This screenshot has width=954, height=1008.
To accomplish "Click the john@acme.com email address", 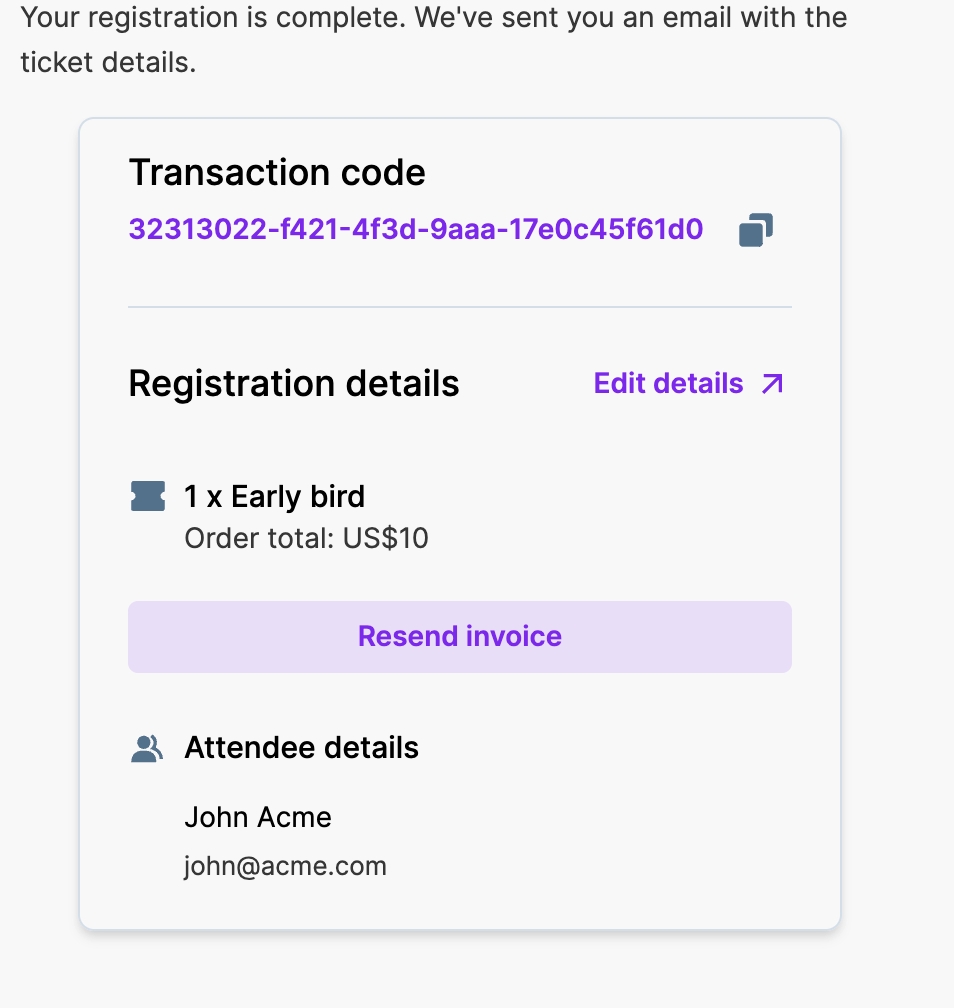I will pos(285,866).
